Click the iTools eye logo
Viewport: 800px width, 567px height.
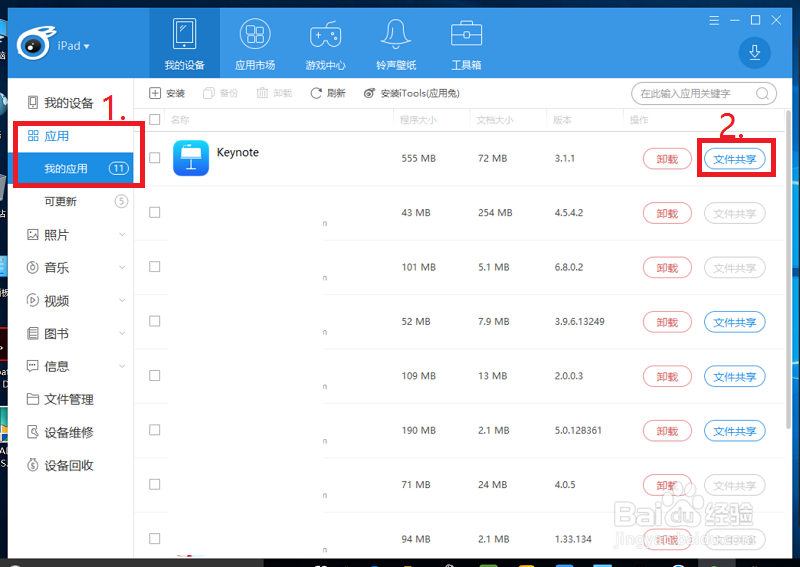[x=35, y=44]
